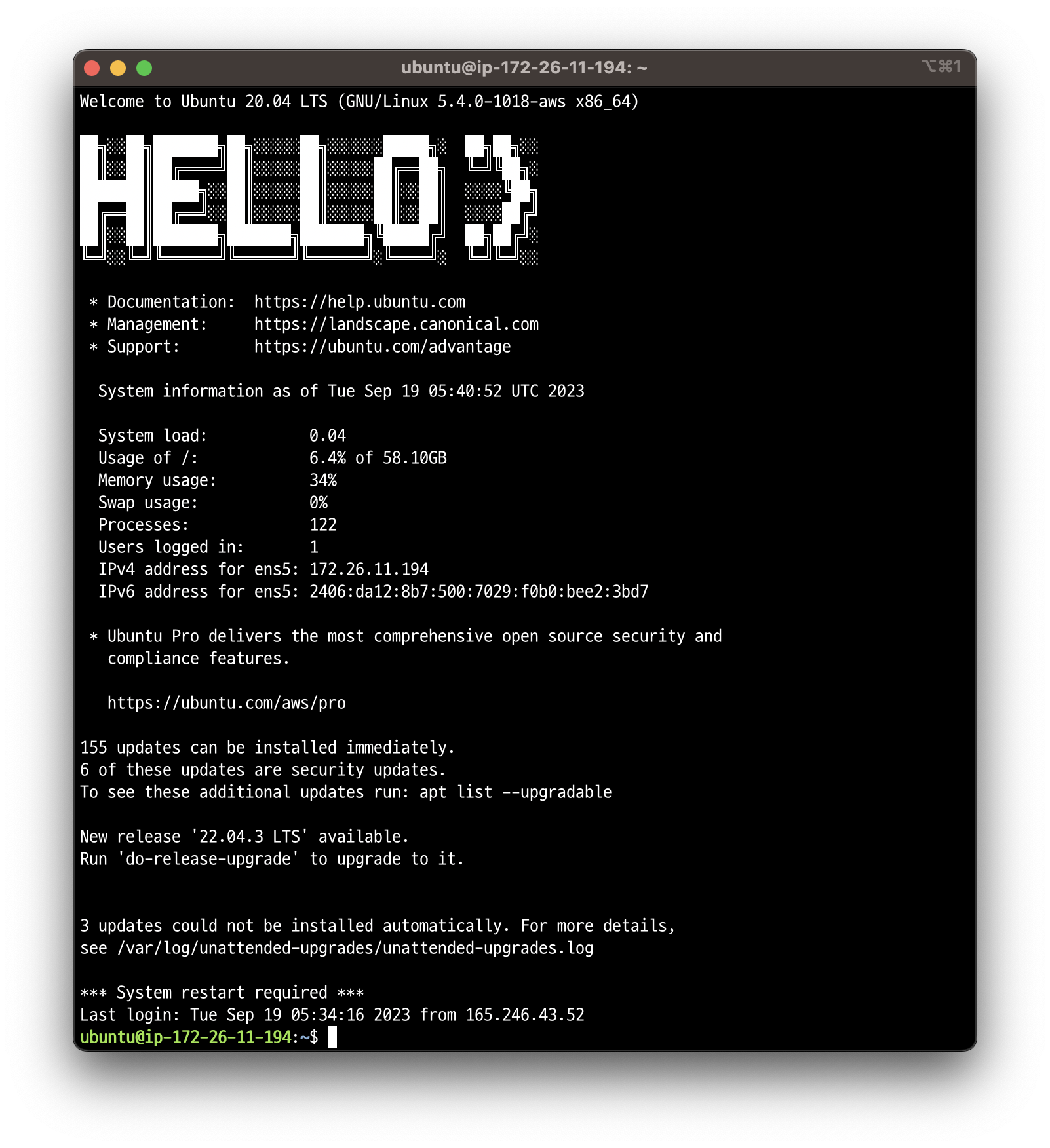Click the Memory usage value 34%

click(323, 480)
